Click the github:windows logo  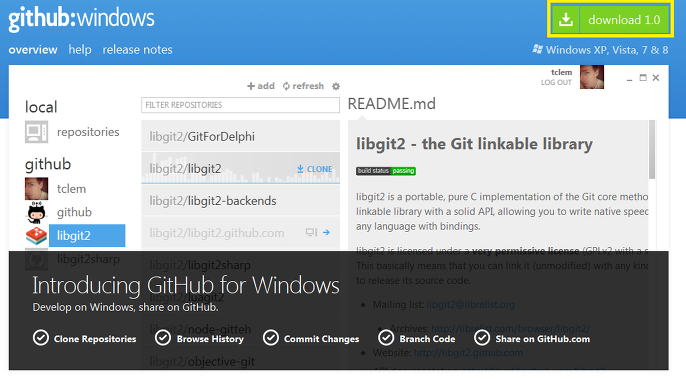[x=81, y=19]
